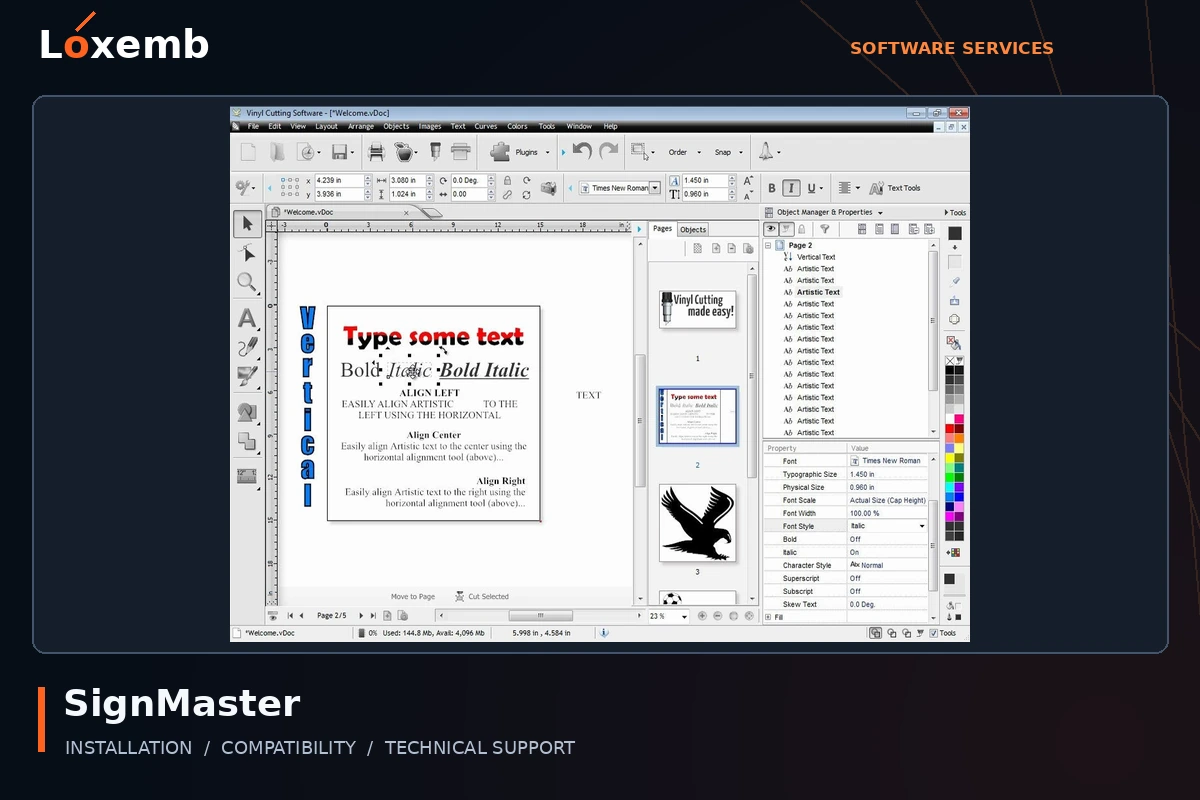This screenshot has width=1200, height=800.
Task: Toggle the lock button in Object Manager
Action: click(x=802, y=229)
